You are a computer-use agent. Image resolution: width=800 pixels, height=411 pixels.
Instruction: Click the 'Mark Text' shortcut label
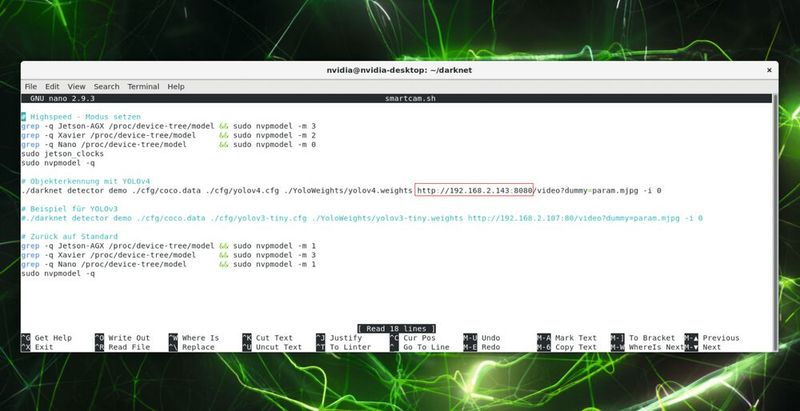[x=576, y=338]
